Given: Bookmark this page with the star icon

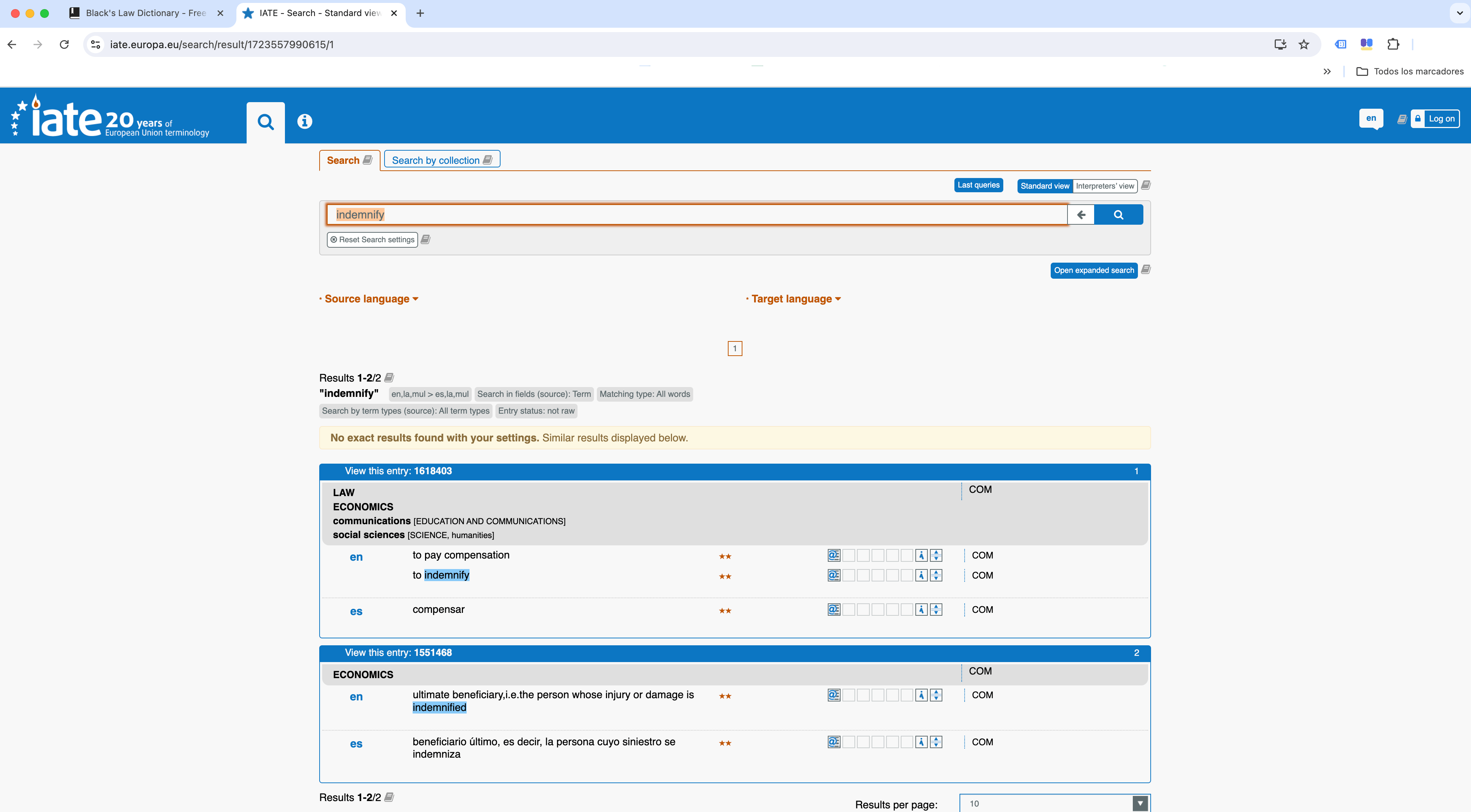Looking at the screenshot, I should (x=1304, y=44).
